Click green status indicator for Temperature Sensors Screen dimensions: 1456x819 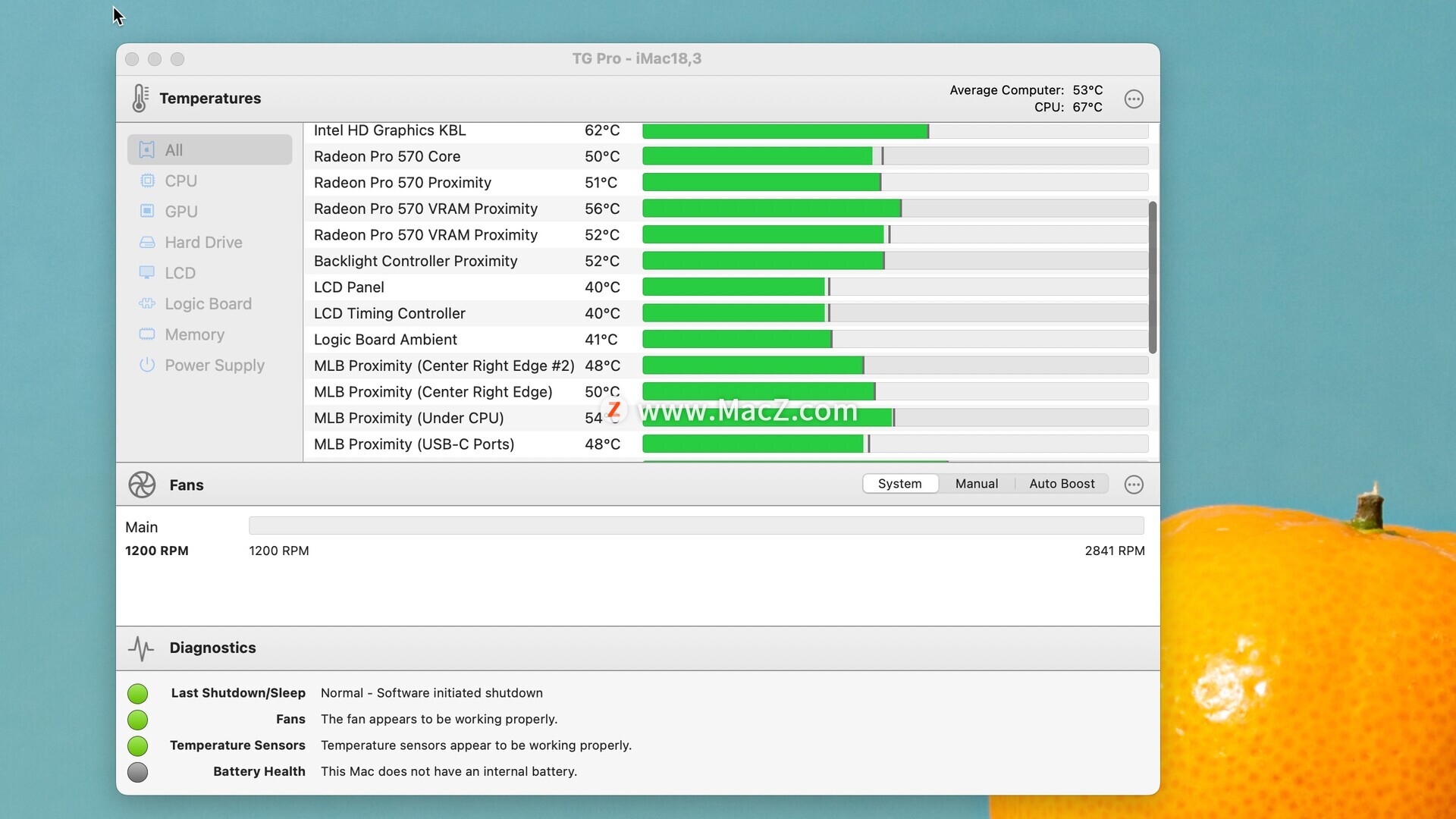137,746
